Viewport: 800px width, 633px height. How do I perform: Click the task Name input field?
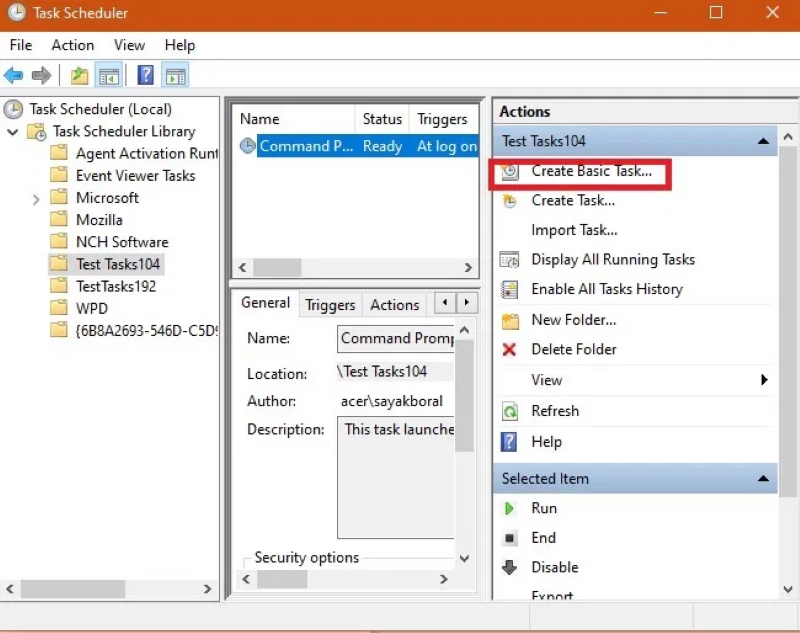(x=396, y=338)
